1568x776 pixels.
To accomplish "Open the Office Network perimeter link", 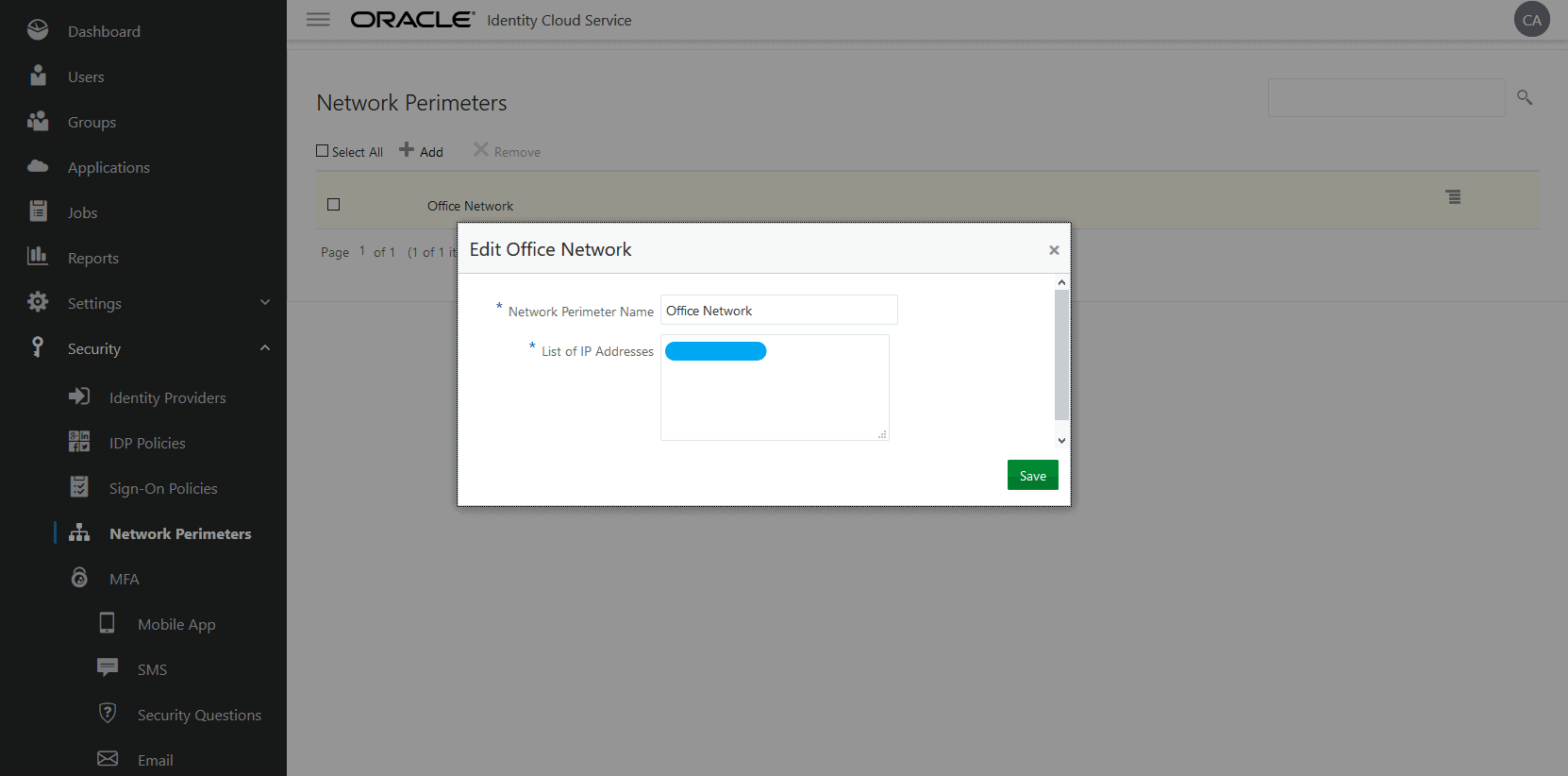I will click(x=470, y=206).
